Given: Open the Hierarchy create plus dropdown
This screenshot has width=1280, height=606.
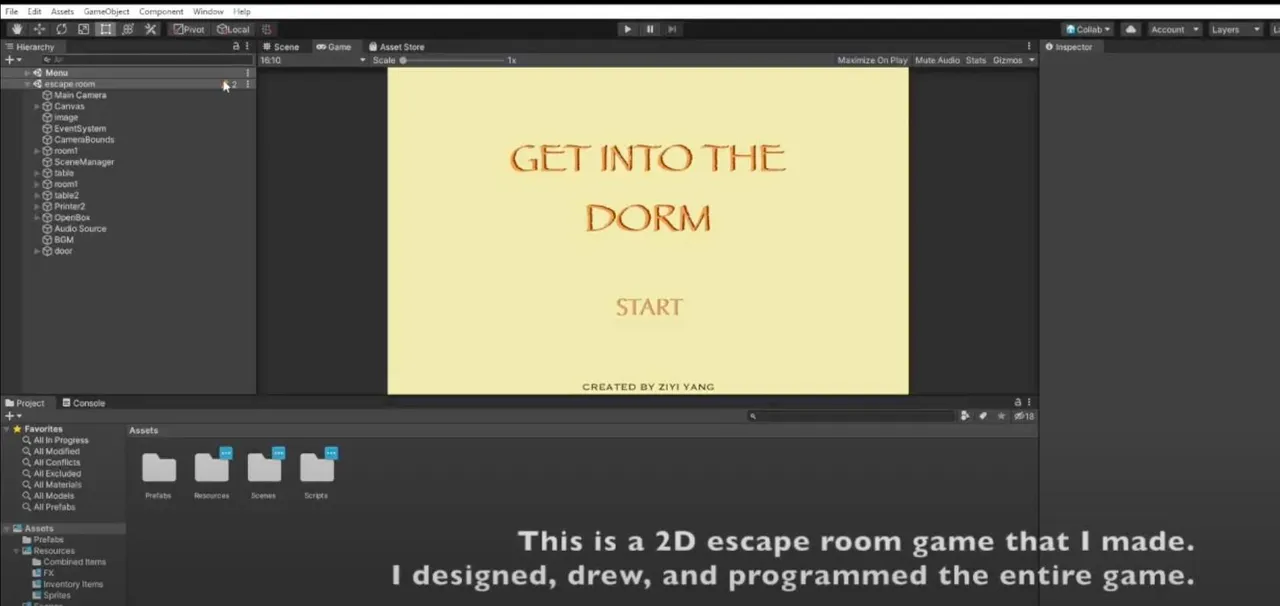Looking at the screenshot, I should click(x=13, y=60).
